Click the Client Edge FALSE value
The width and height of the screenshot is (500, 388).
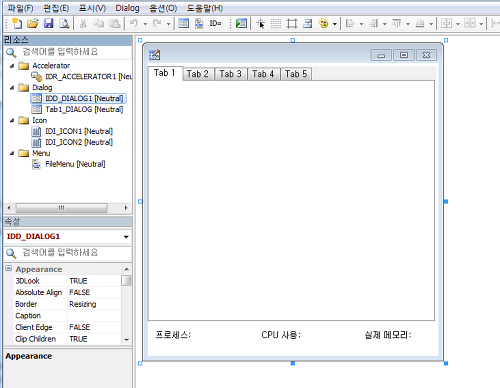coord(94,327)
